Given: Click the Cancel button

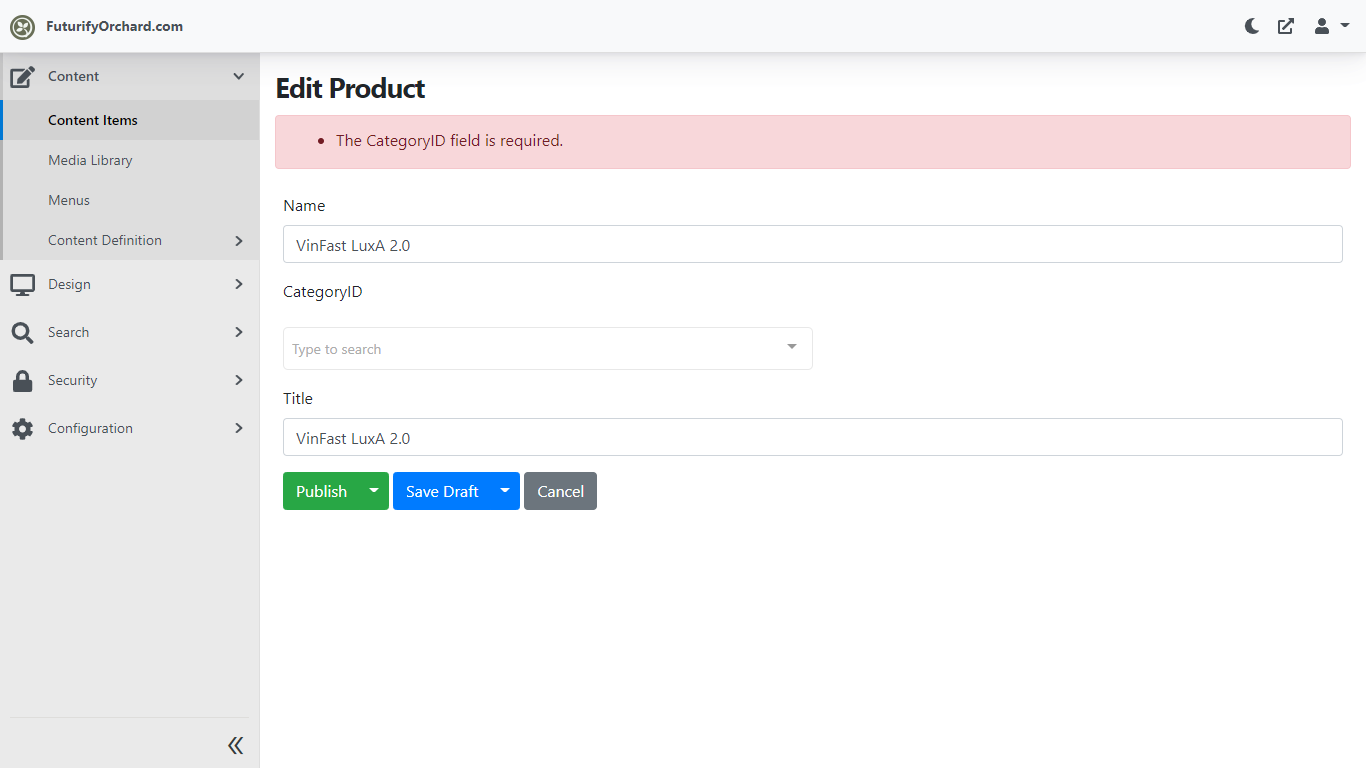Looking at the screenshot, I should (x=560, y=491).
